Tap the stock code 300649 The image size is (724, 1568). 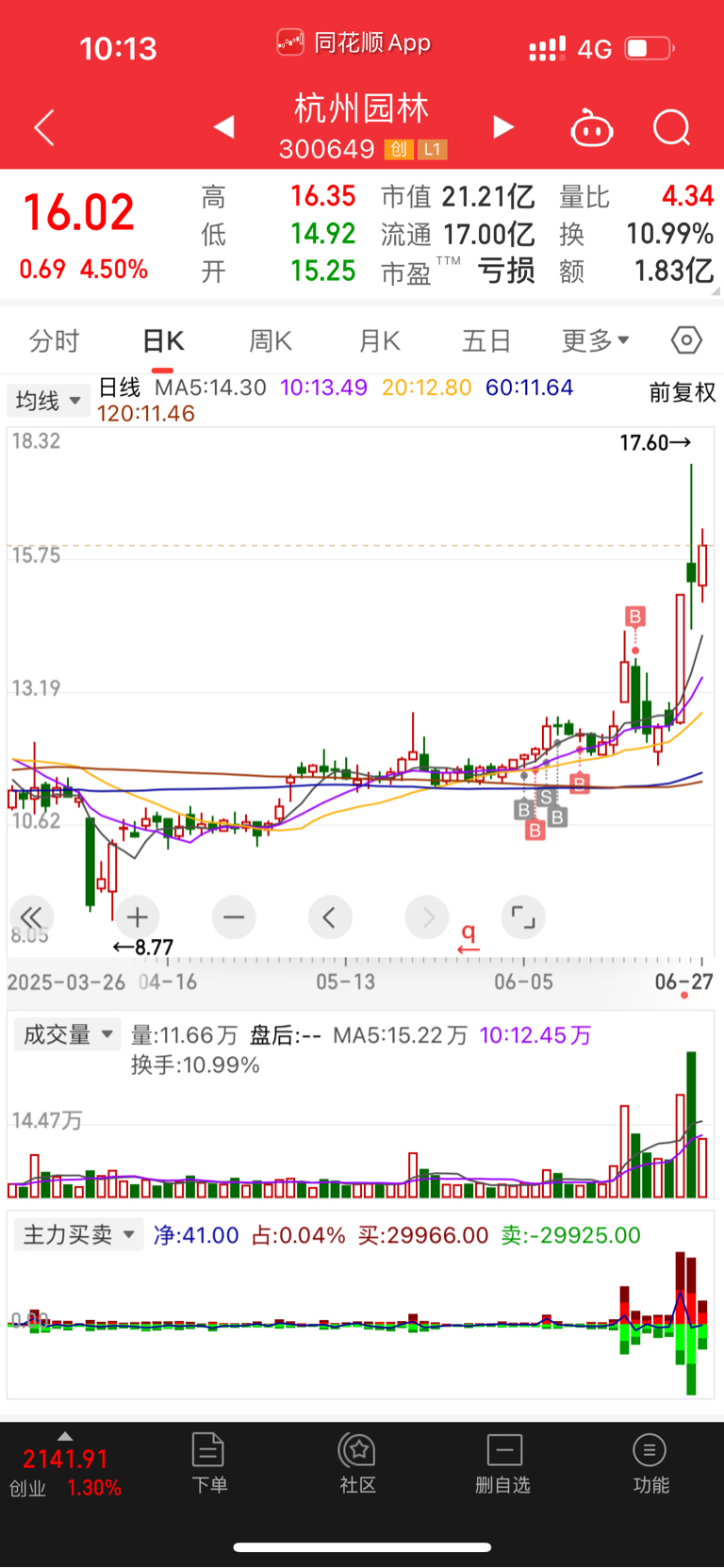pyautogui.click(x=327, y=149)
